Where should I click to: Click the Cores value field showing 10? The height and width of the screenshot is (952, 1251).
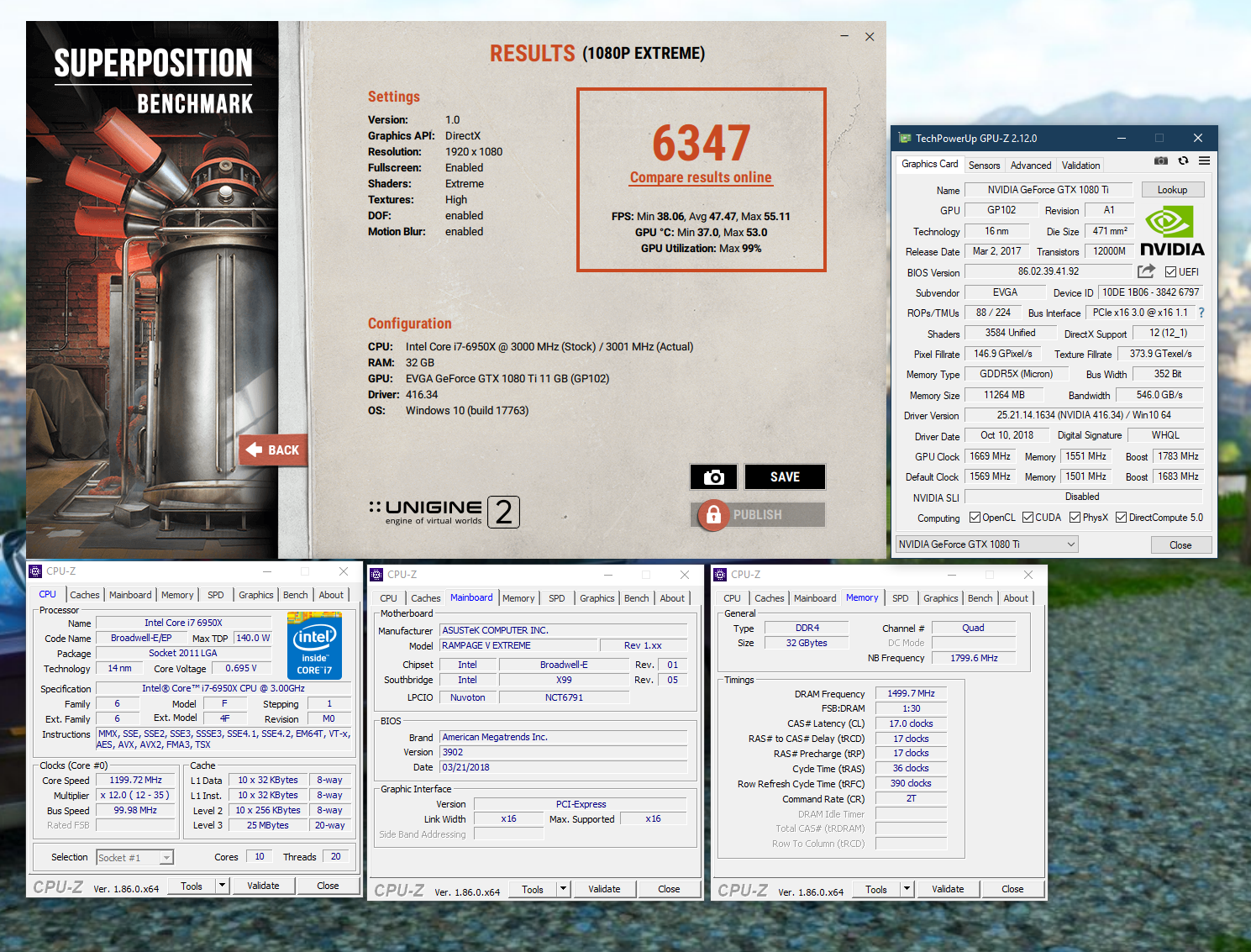[x=260, y=857]
